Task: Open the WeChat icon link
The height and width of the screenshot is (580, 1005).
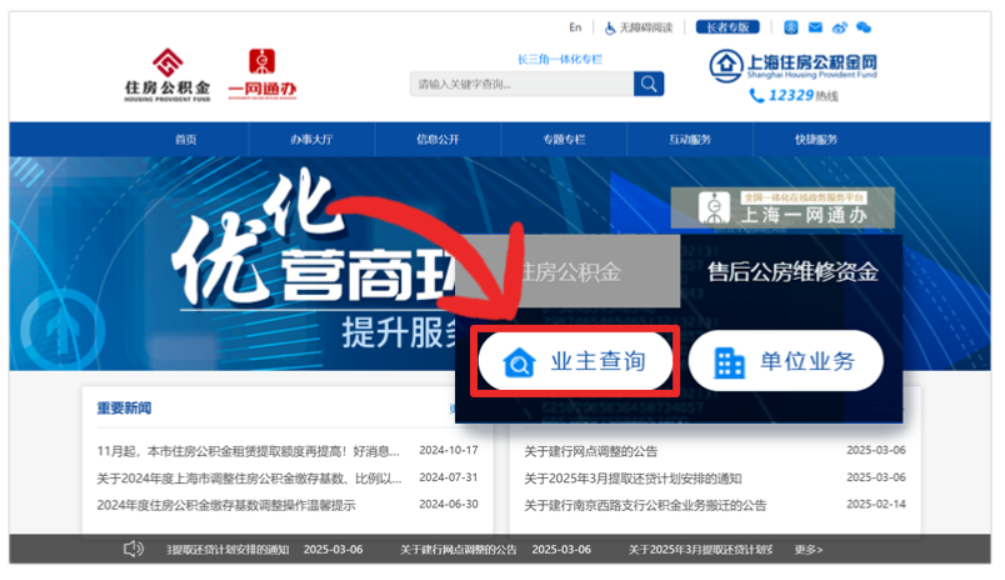Action: [863, 28]
